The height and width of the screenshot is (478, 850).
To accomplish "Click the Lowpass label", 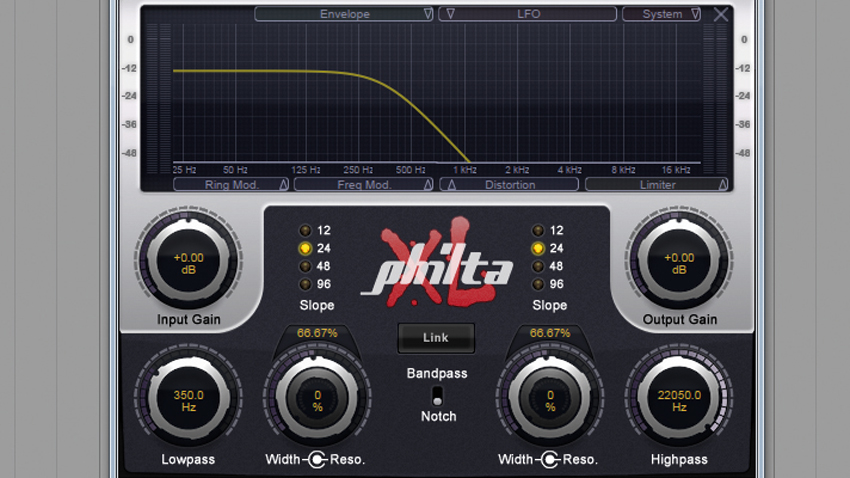I will [188, 460].
